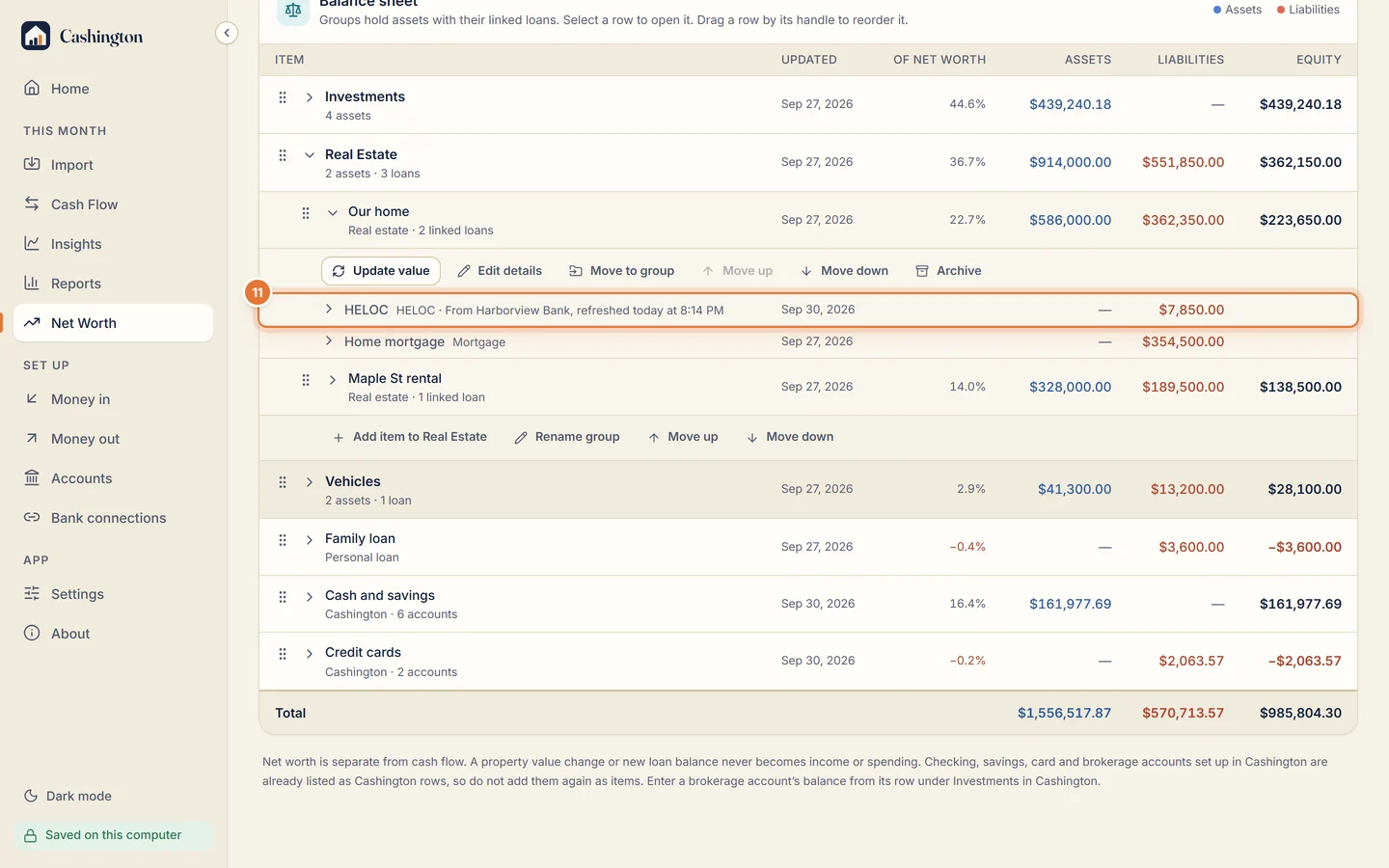The height and width of the screenshot is (868, 1389).
Task: Expand the Credit cards group
Action: [310, 654]
